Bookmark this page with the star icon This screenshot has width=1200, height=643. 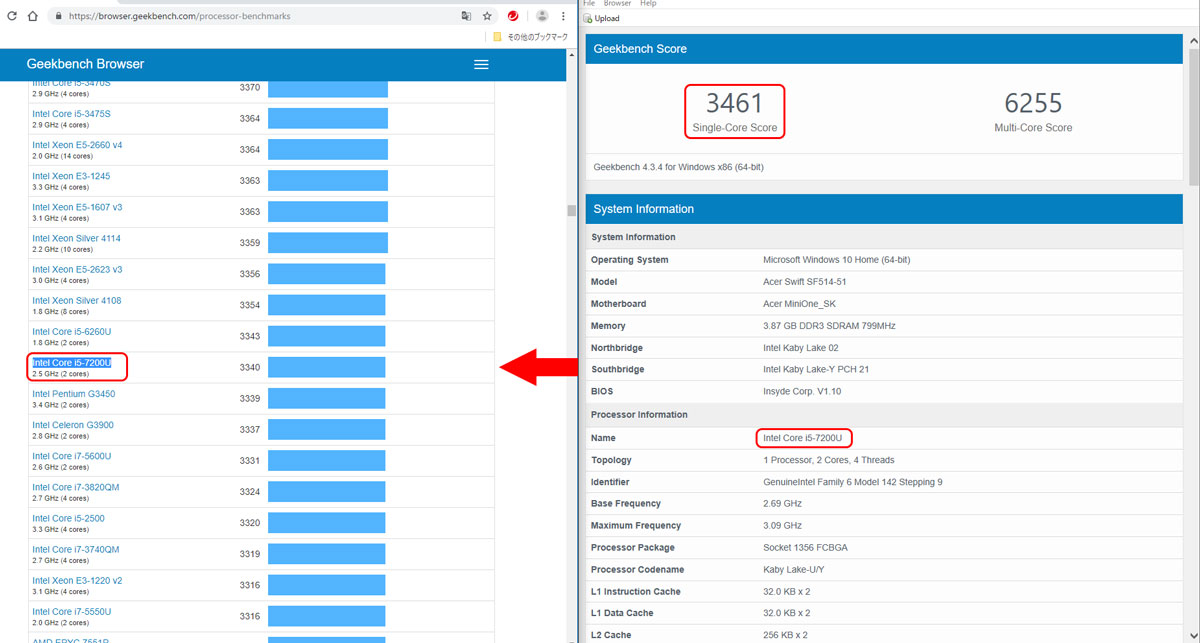pyautogui.click(x=487, y=16)
